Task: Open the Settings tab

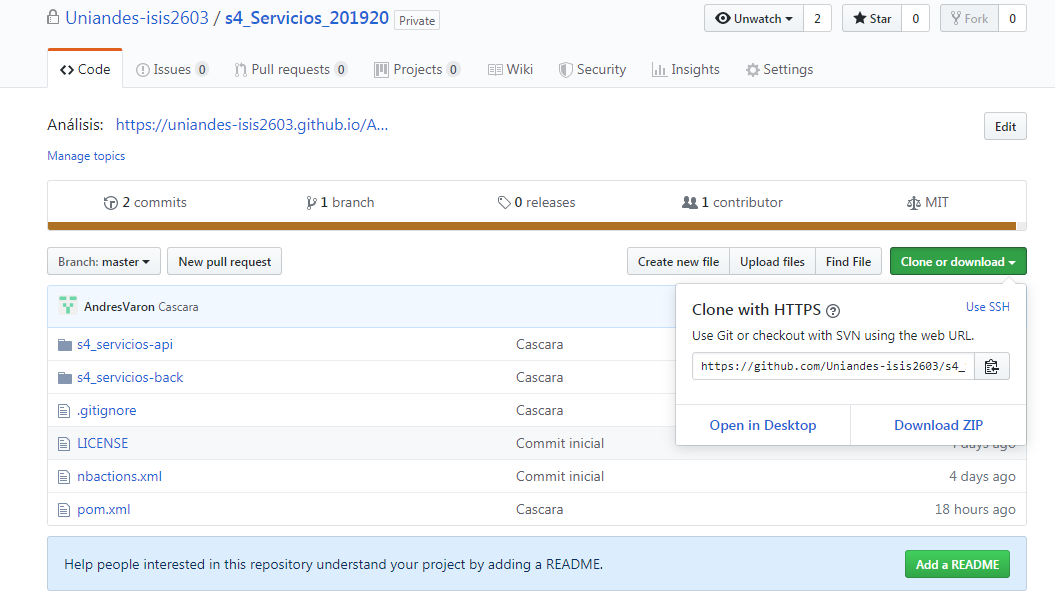Action: [779, 69]
